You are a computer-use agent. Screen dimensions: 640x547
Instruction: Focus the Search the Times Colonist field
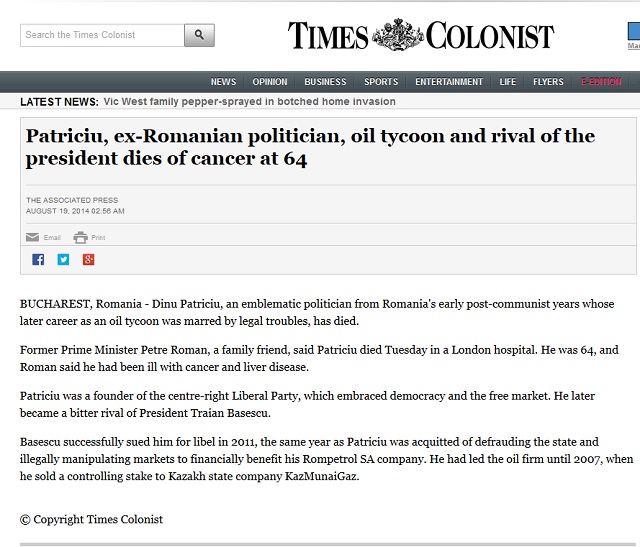[102, 35]
